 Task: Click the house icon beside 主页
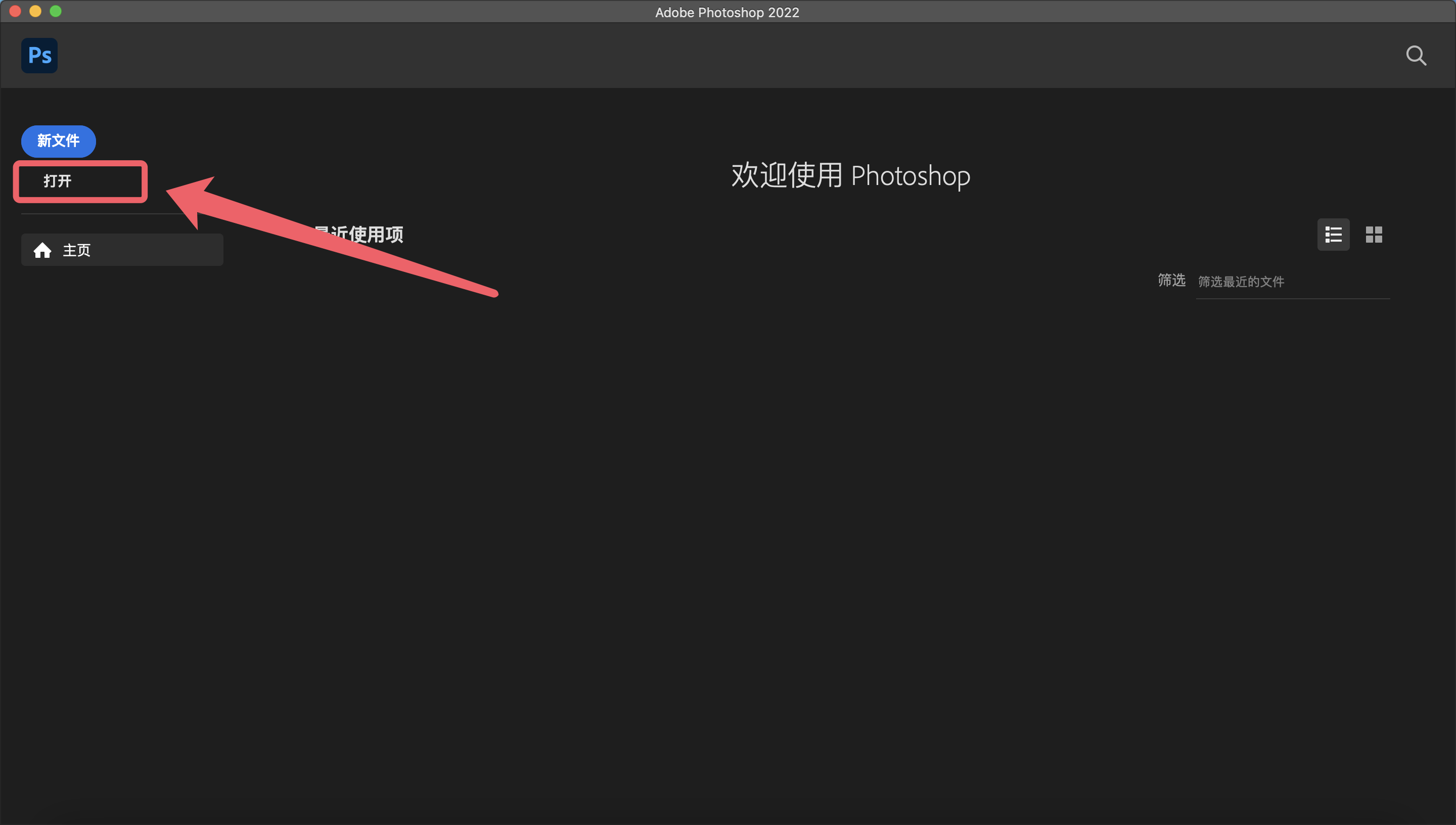point(42,249)
